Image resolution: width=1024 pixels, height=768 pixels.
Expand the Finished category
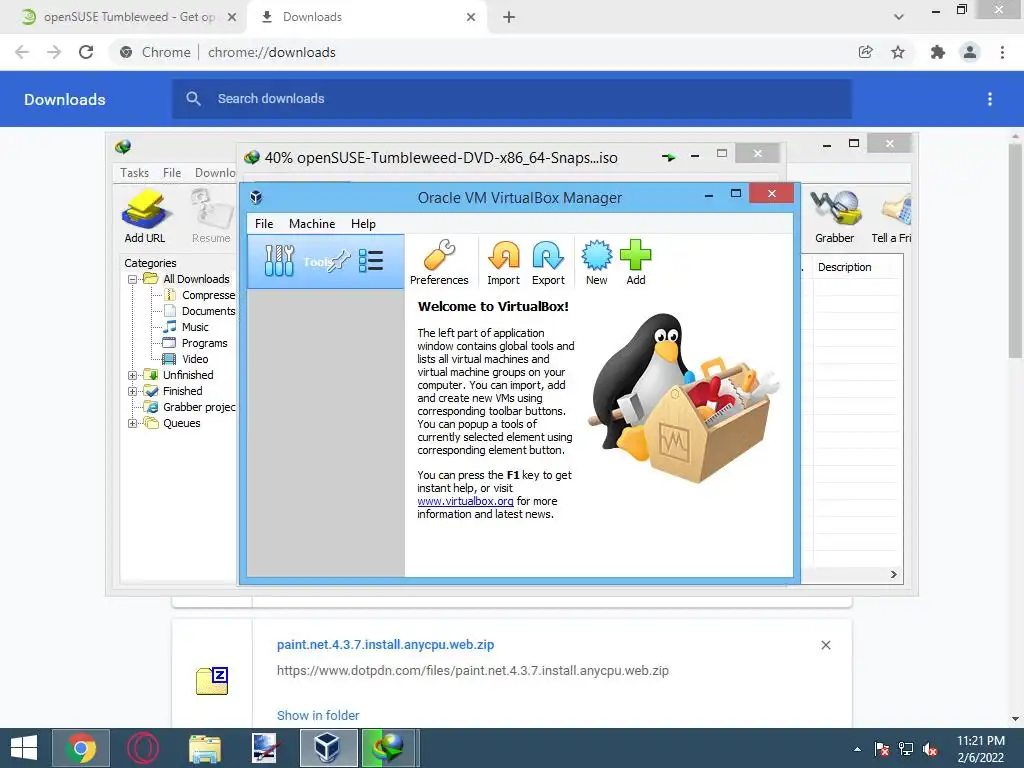133,391
